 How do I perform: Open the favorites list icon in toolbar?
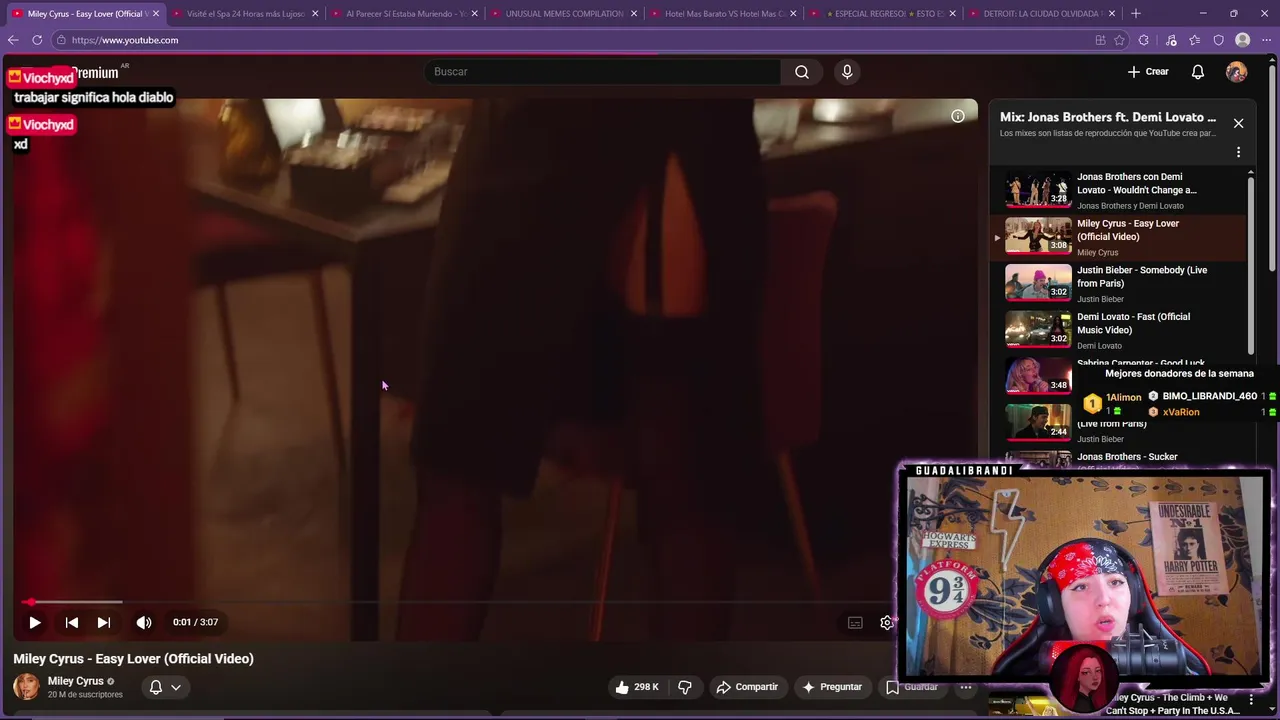click(x=1194, y=40)
